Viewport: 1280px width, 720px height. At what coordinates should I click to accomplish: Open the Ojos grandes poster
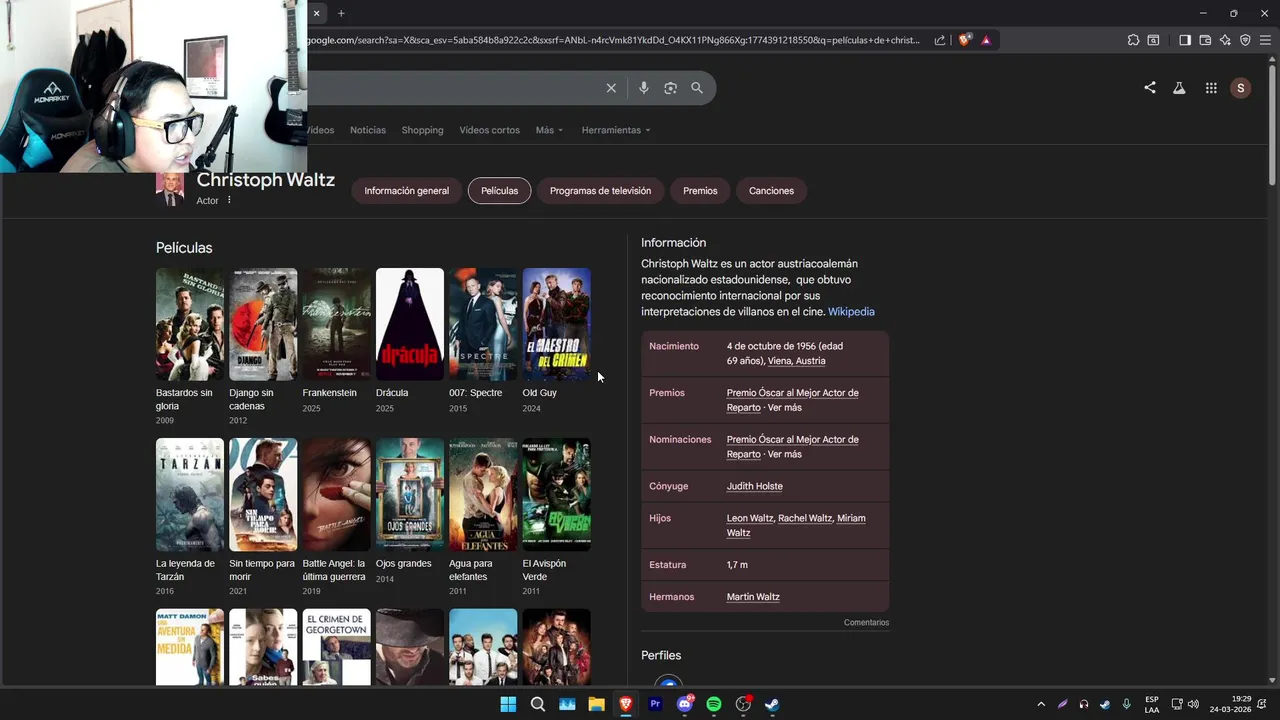(410, 494)
